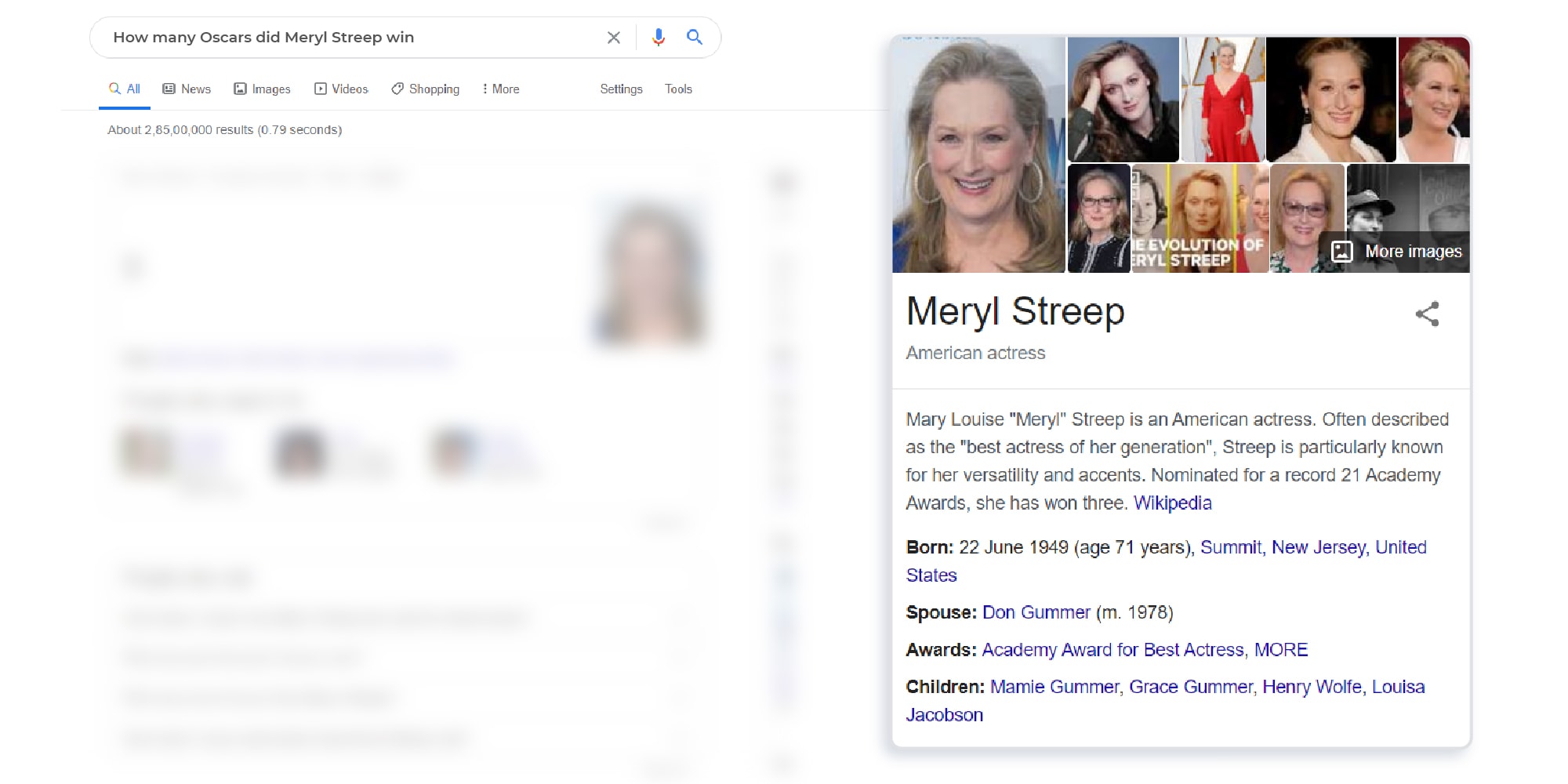Open the Henry Wolfe link
This screenshot has height=784, width=1568.
[x=1312, y=688]
